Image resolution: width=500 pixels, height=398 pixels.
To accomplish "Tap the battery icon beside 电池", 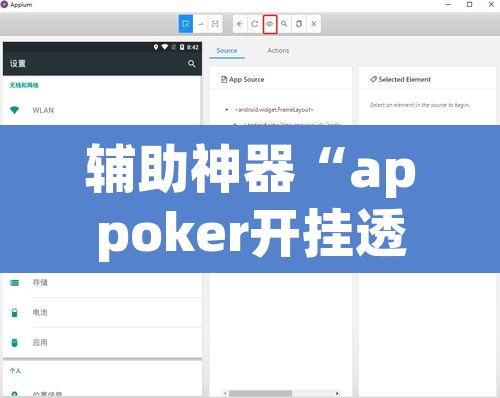I will coord(14,313).
